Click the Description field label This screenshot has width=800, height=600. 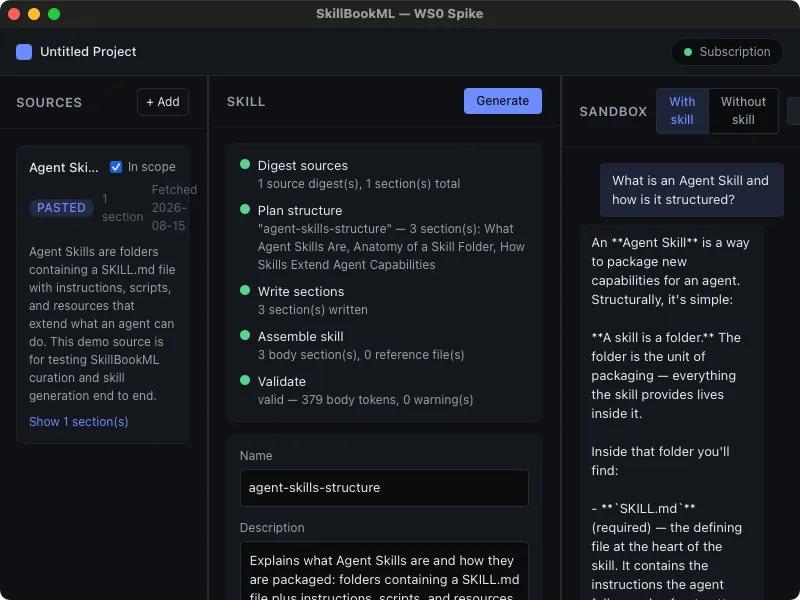tap(272, 528)
